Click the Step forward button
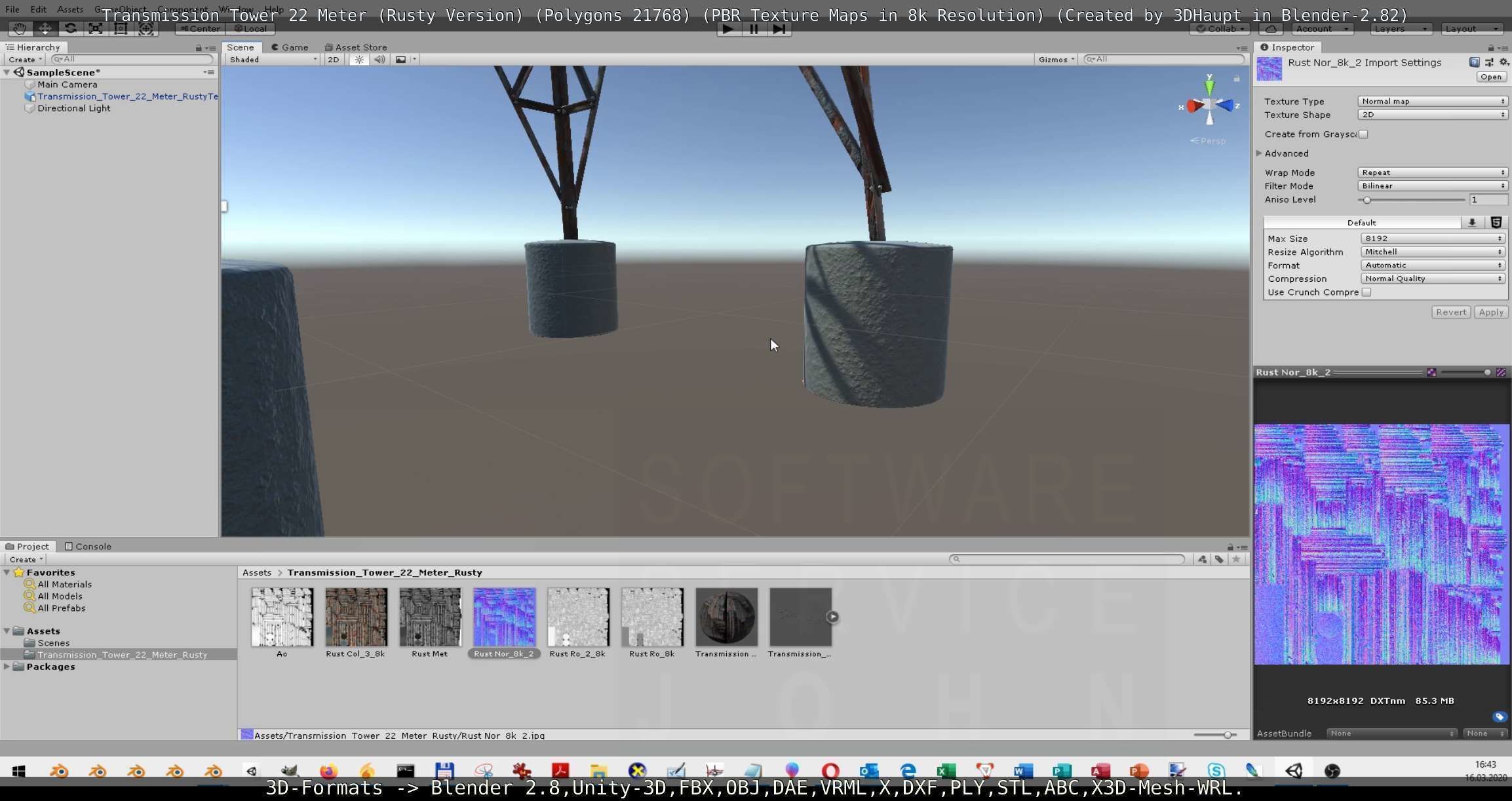 779,29
